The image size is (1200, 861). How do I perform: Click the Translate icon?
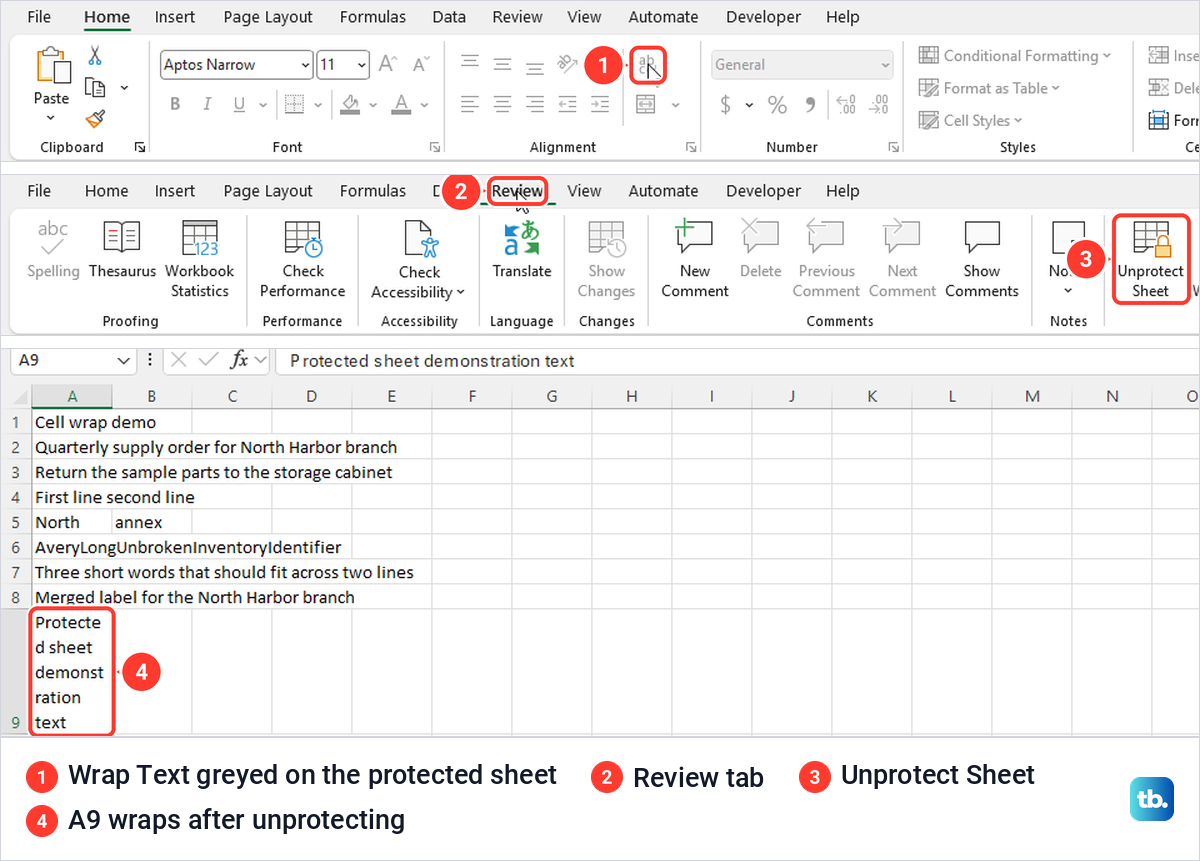tap(522, 250)
